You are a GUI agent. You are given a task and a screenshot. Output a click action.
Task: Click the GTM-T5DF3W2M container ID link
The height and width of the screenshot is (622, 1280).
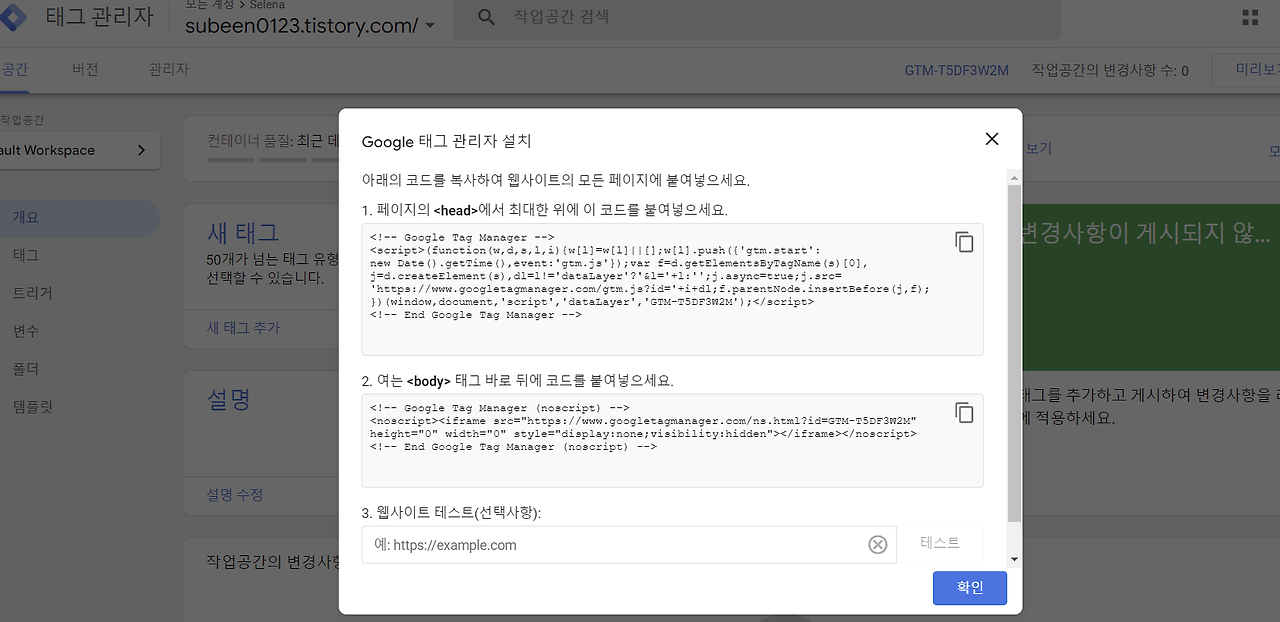coord(956,71)
